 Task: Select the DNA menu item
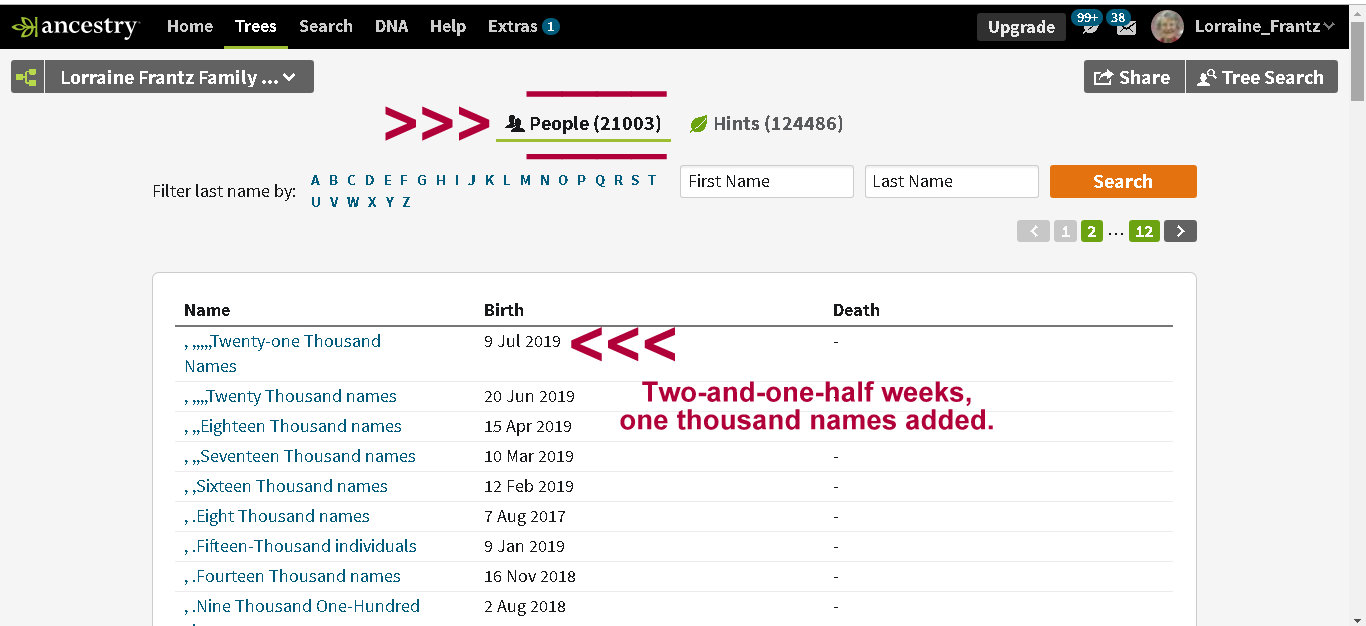click(391, 27)
